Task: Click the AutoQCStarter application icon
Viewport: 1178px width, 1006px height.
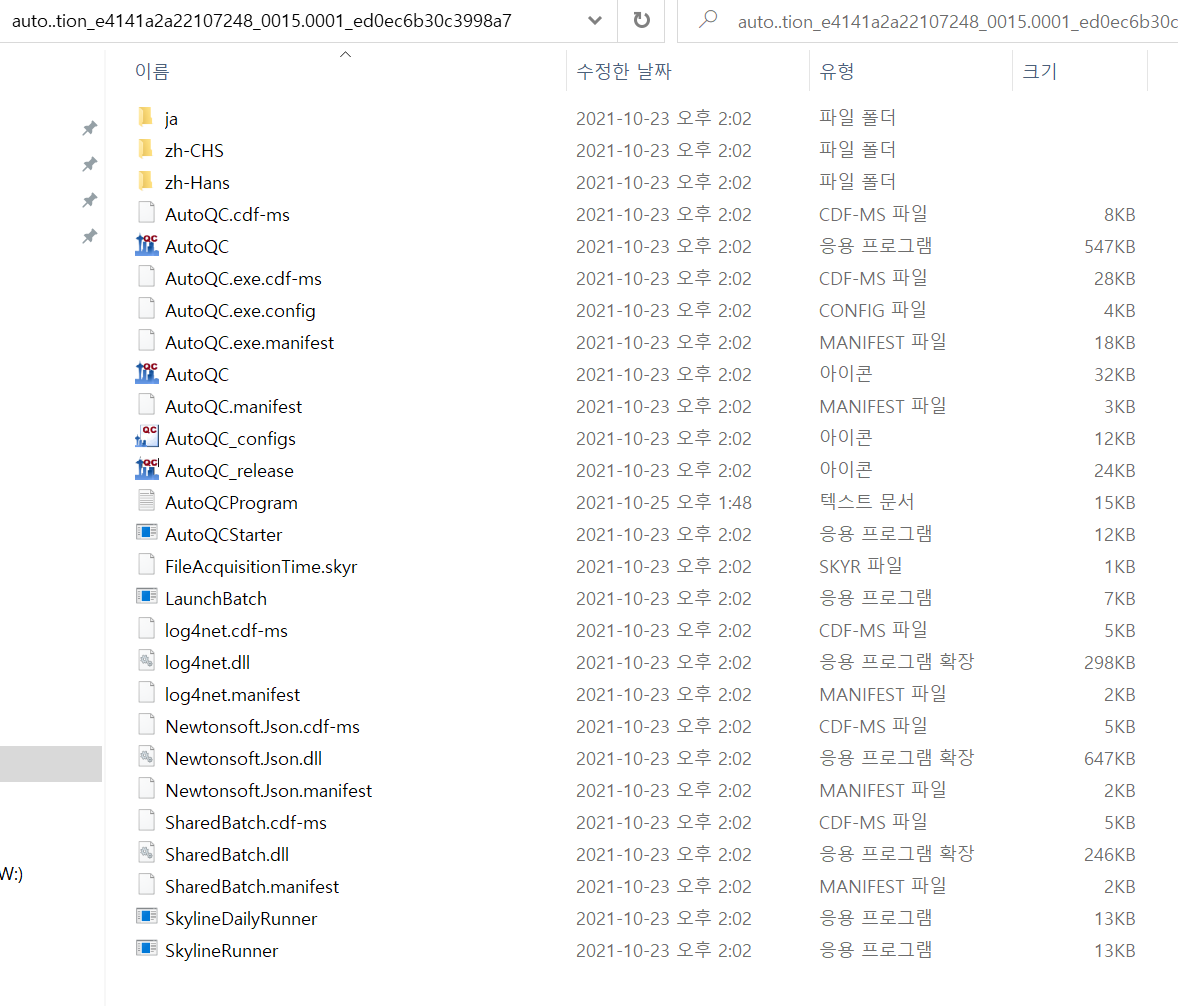Action: click(147, 534)
